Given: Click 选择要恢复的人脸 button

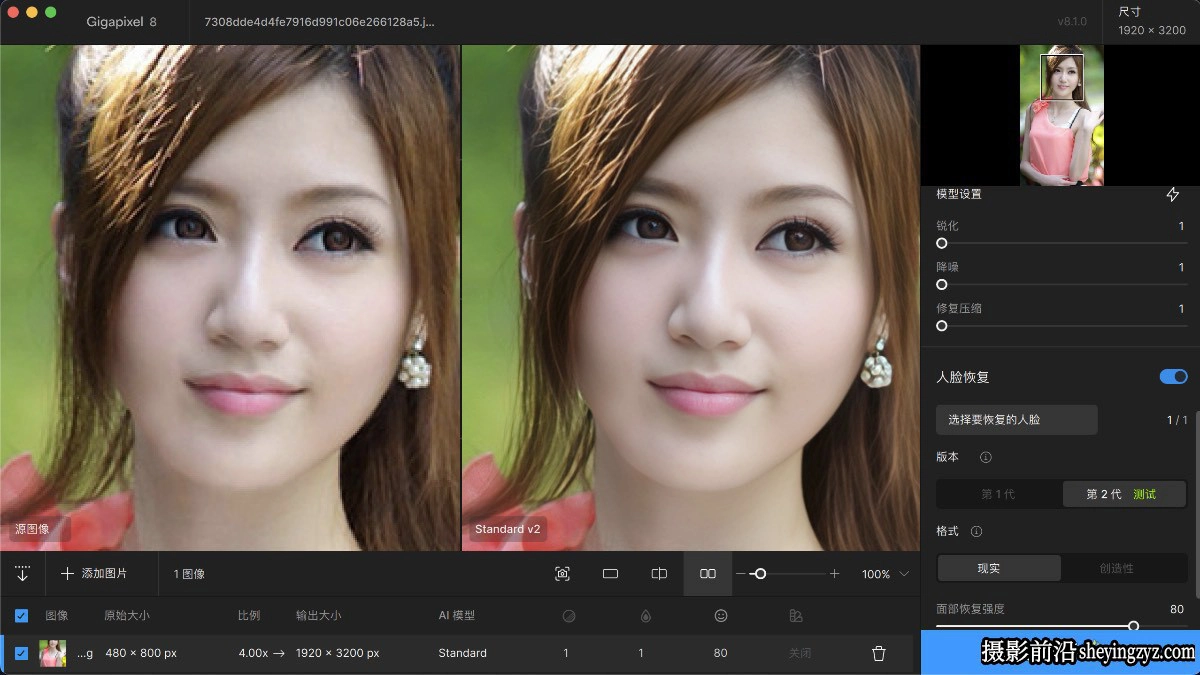Looking at the screenshot, I should (1017, 420).
